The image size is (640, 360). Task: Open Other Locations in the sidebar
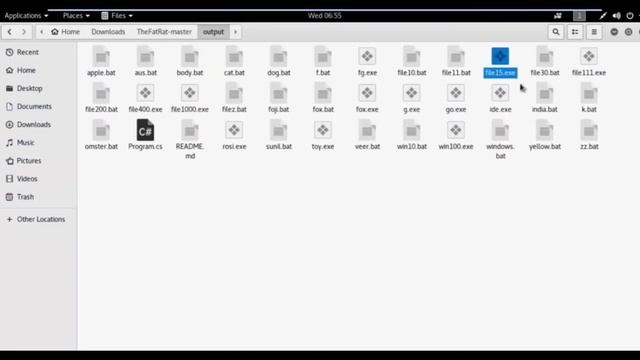click(38, 219)
